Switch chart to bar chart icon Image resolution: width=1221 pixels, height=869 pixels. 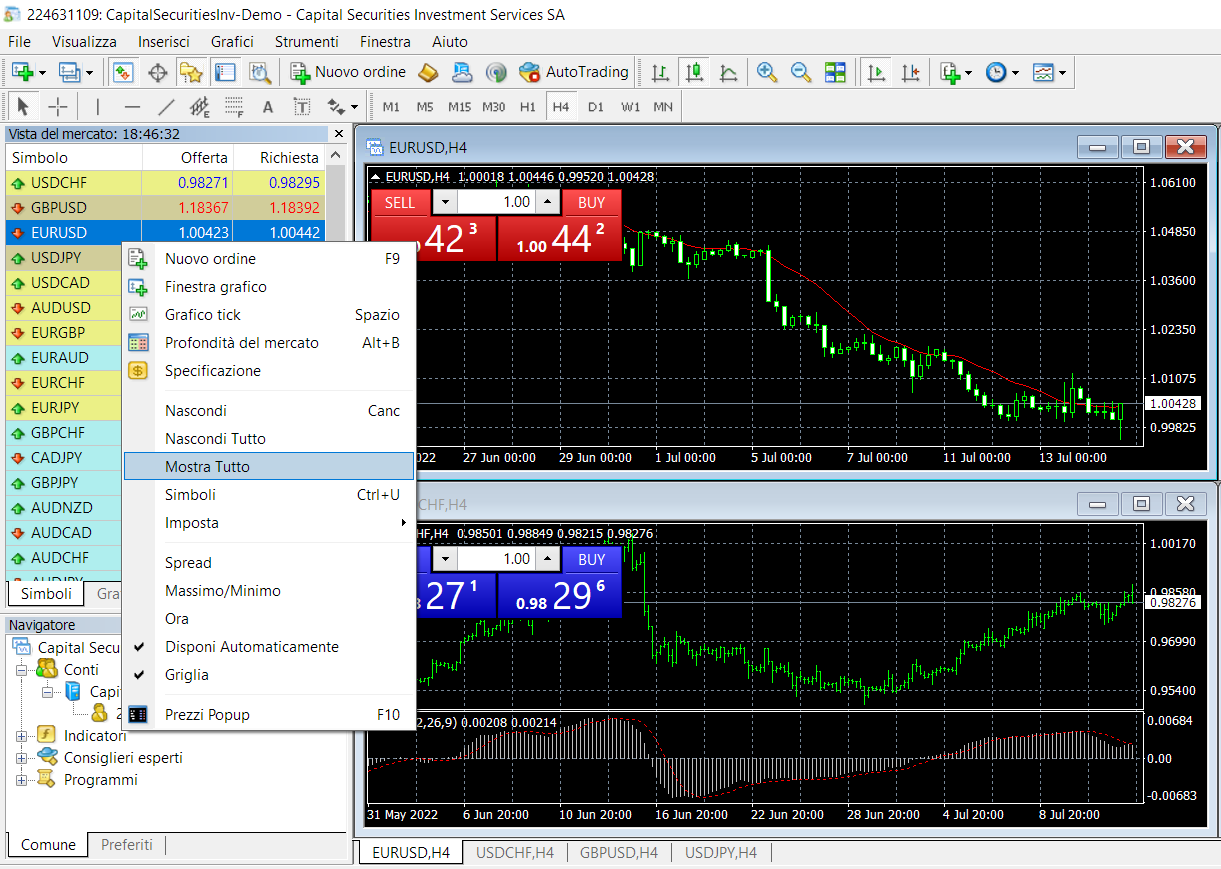point(660,72)
